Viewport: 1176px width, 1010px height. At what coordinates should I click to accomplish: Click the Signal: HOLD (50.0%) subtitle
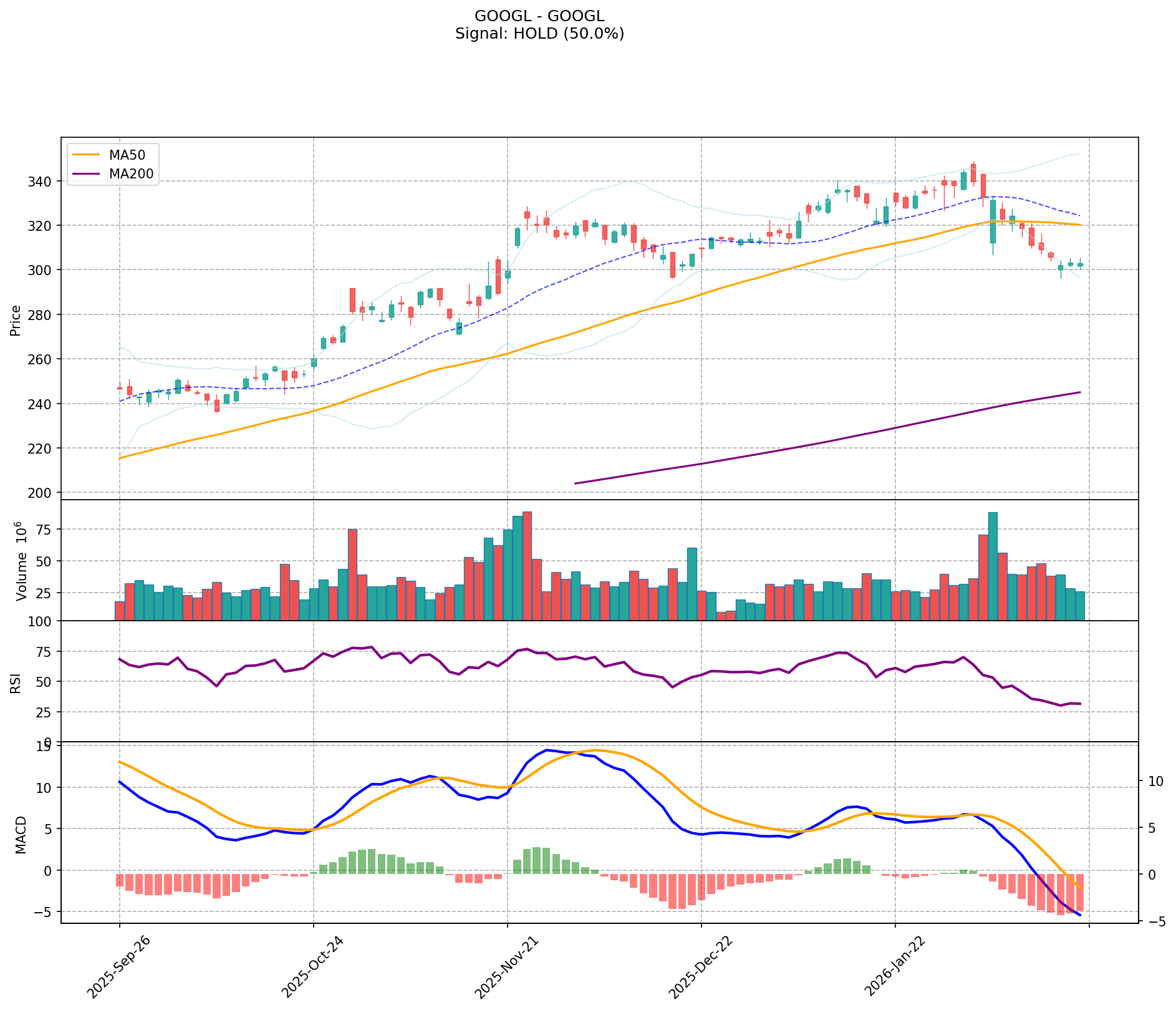tap(539, 34)
